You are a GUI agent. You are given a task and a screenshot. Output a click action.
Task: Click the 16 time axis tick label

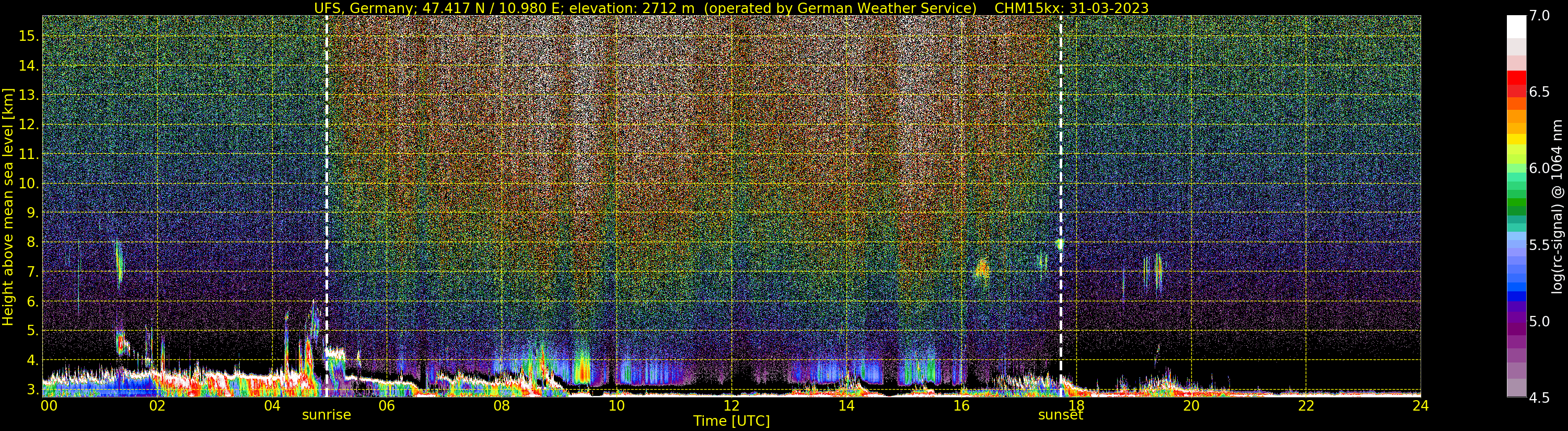coord(961,405)
